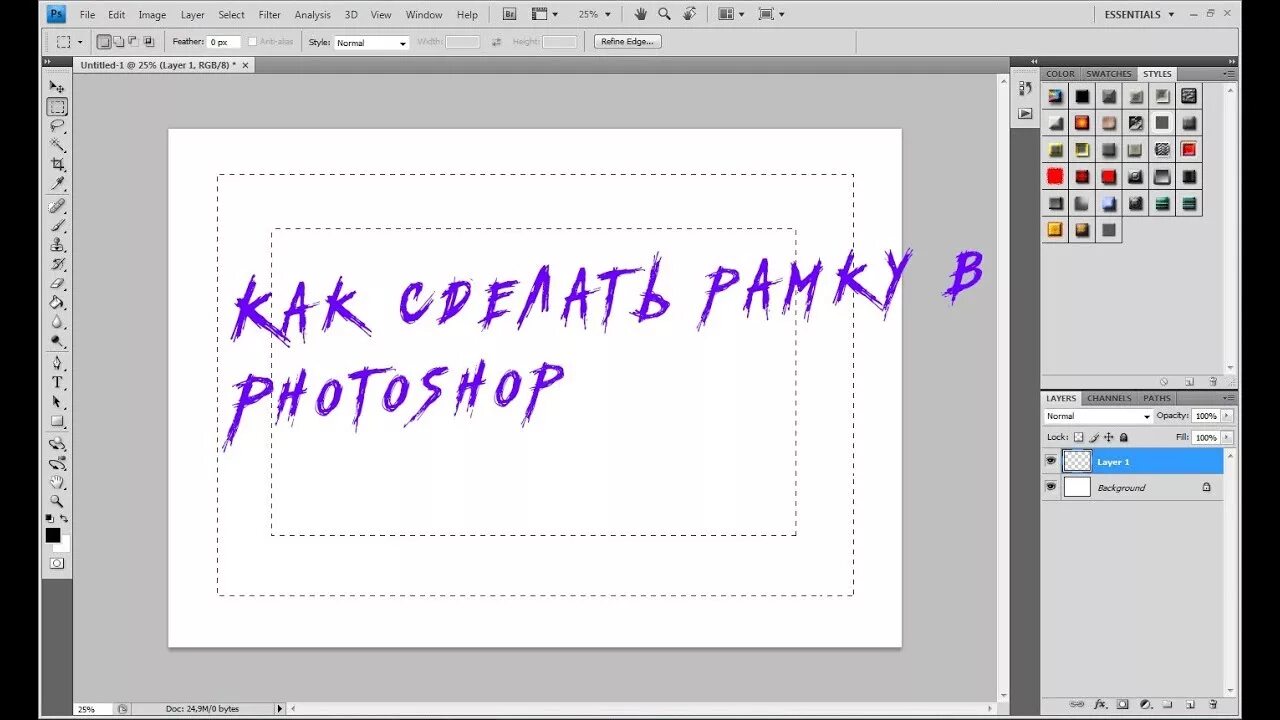Launch Adobe Bridge from application bar
Image resolution: width=1280 pixels, height=720 pixels.
pos(509,14)
